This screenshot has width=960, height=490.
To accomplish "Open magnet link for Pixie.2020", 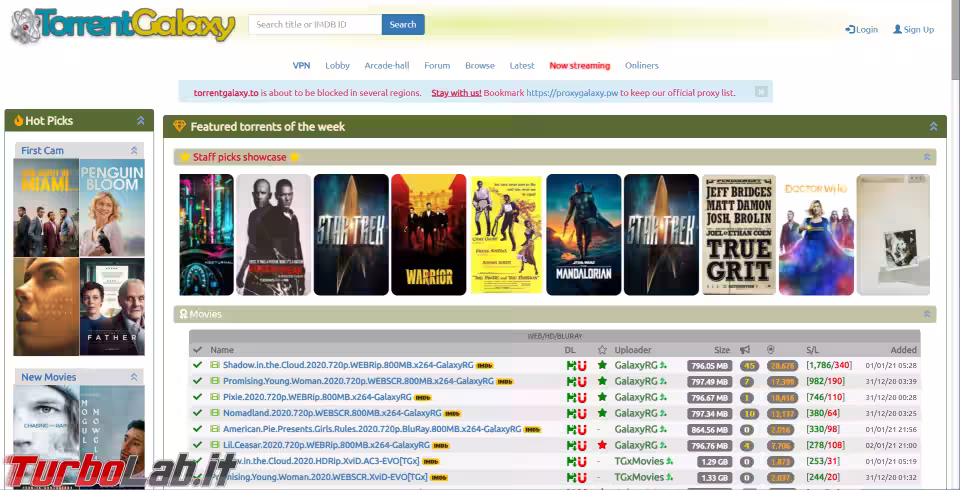I will [582, 397].
